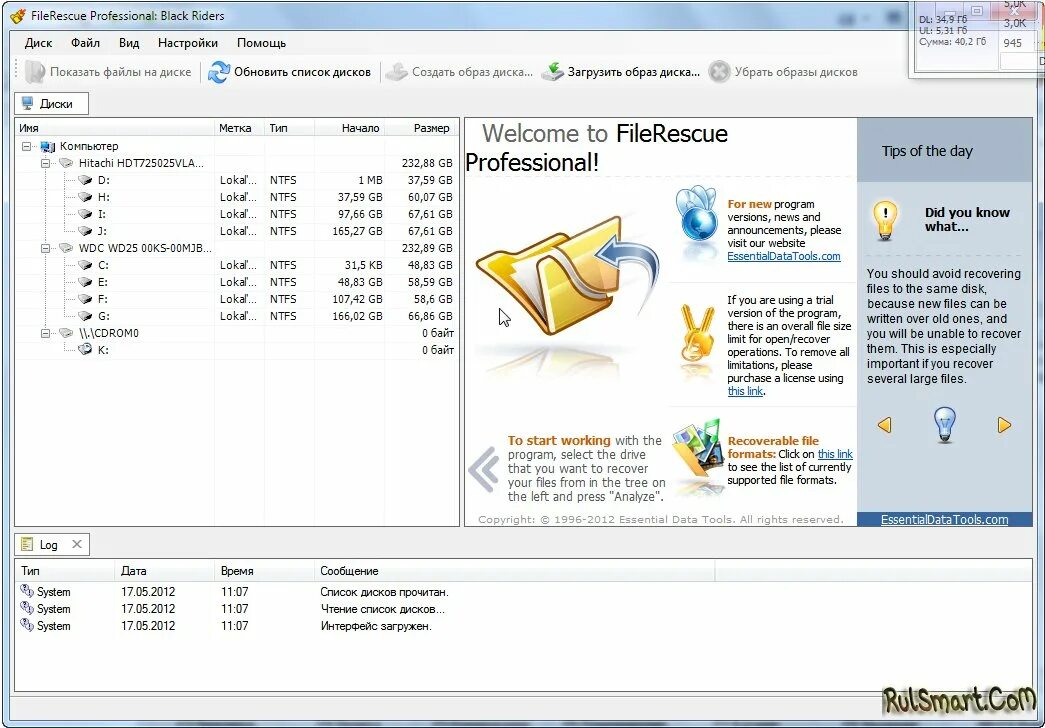Select drive J: icon in tree
Screen dimensions: 1045x728
85,231
